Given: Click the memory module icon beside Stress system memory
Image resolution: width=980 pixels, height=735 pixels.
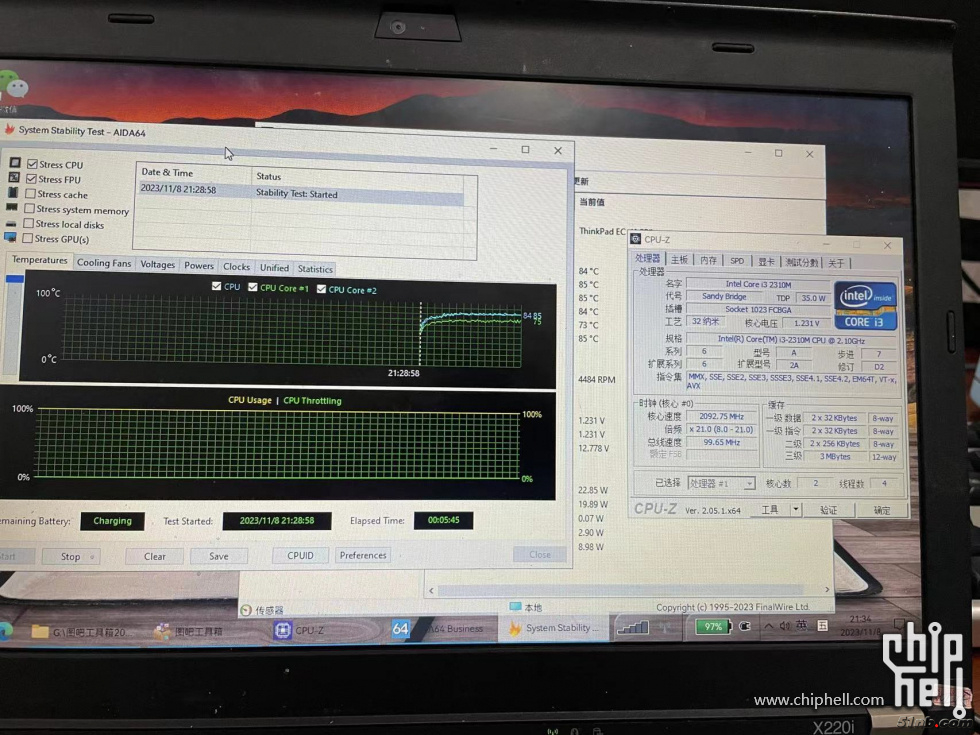Looking at the screenshot, I should (12, 208).
